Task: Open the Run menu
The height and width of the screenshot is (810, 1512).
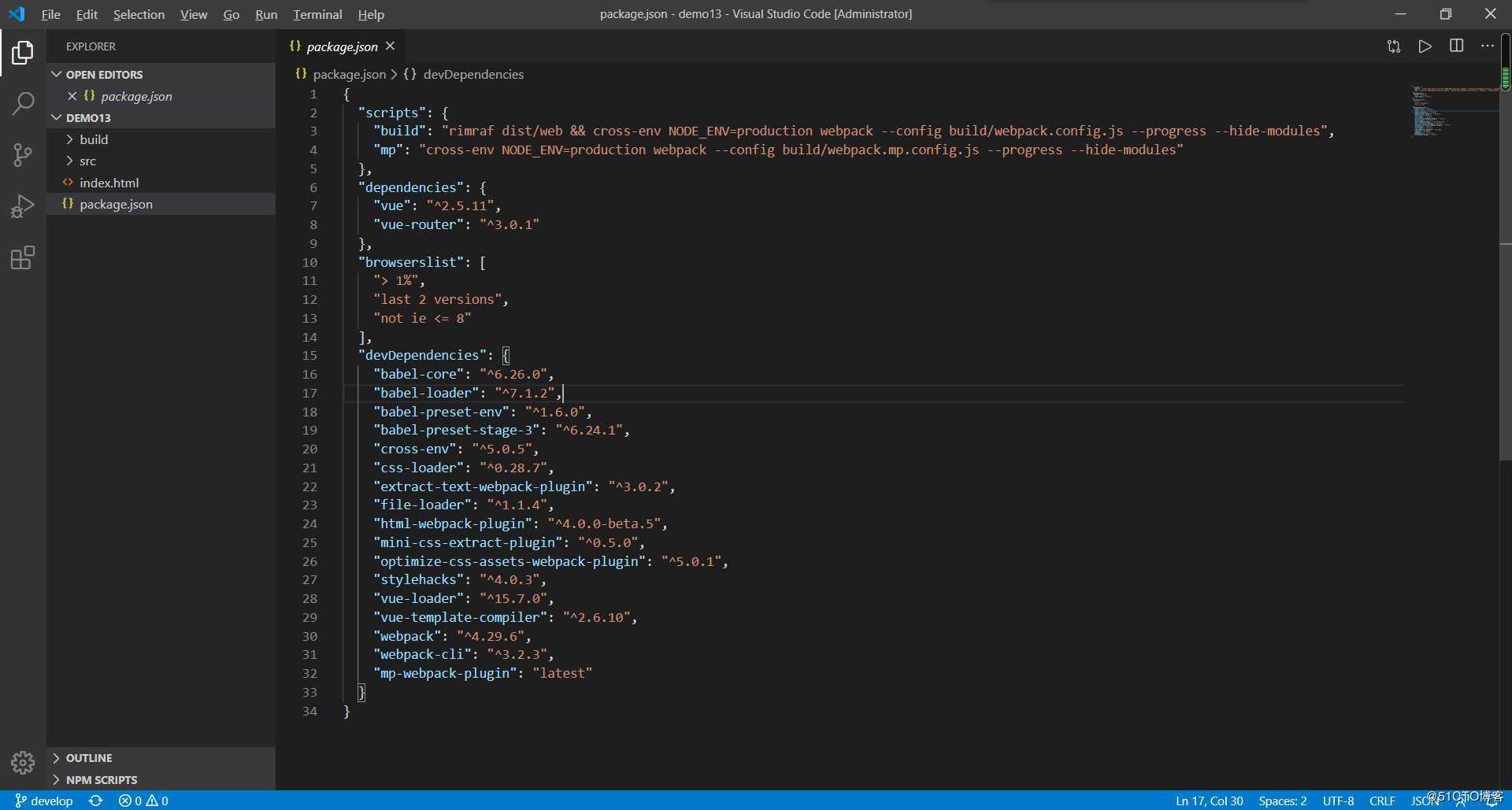Action: [x=266, y=14]
